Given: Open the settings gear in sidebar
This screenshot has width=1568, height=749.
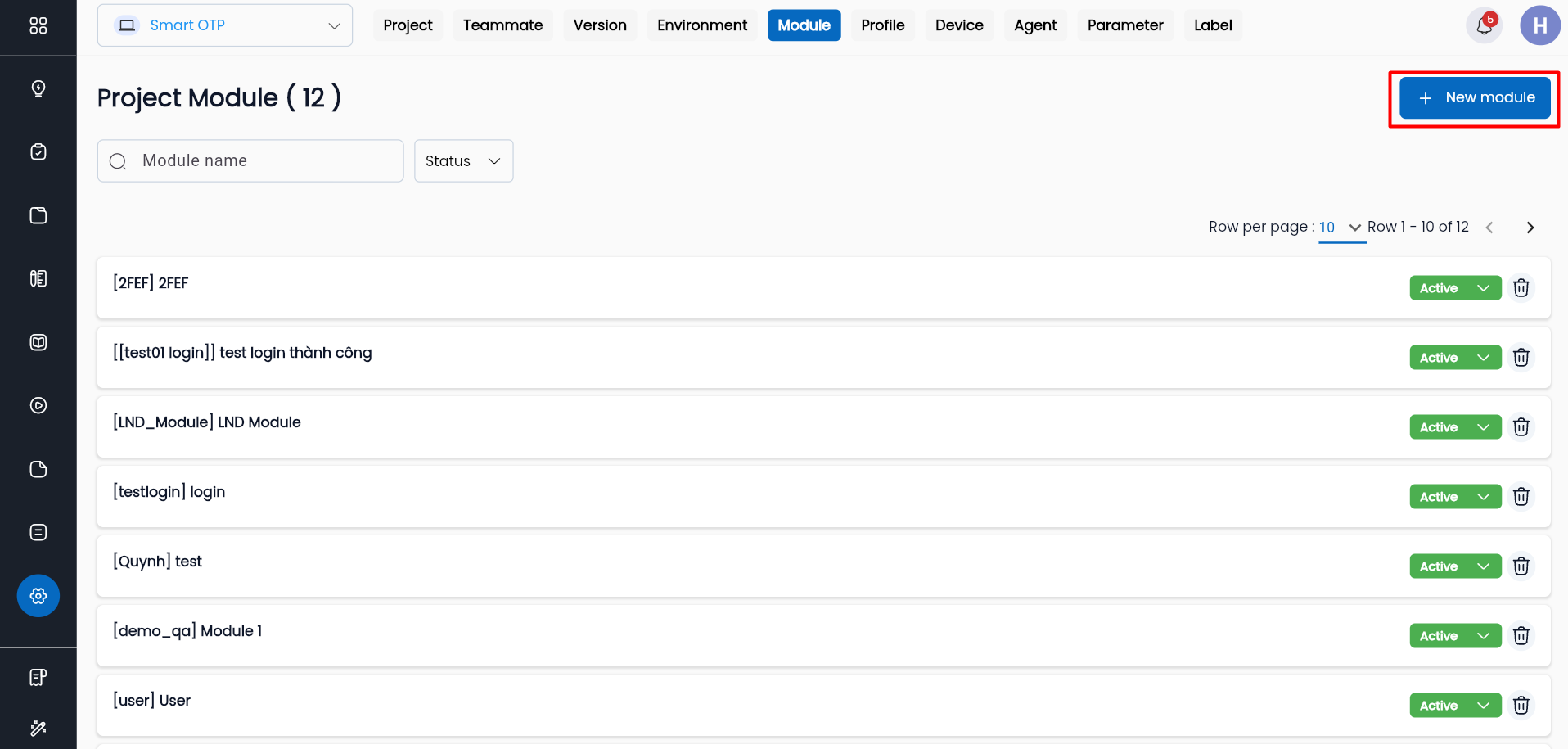Looking at the screenshot, I should [x=38, y=596].
